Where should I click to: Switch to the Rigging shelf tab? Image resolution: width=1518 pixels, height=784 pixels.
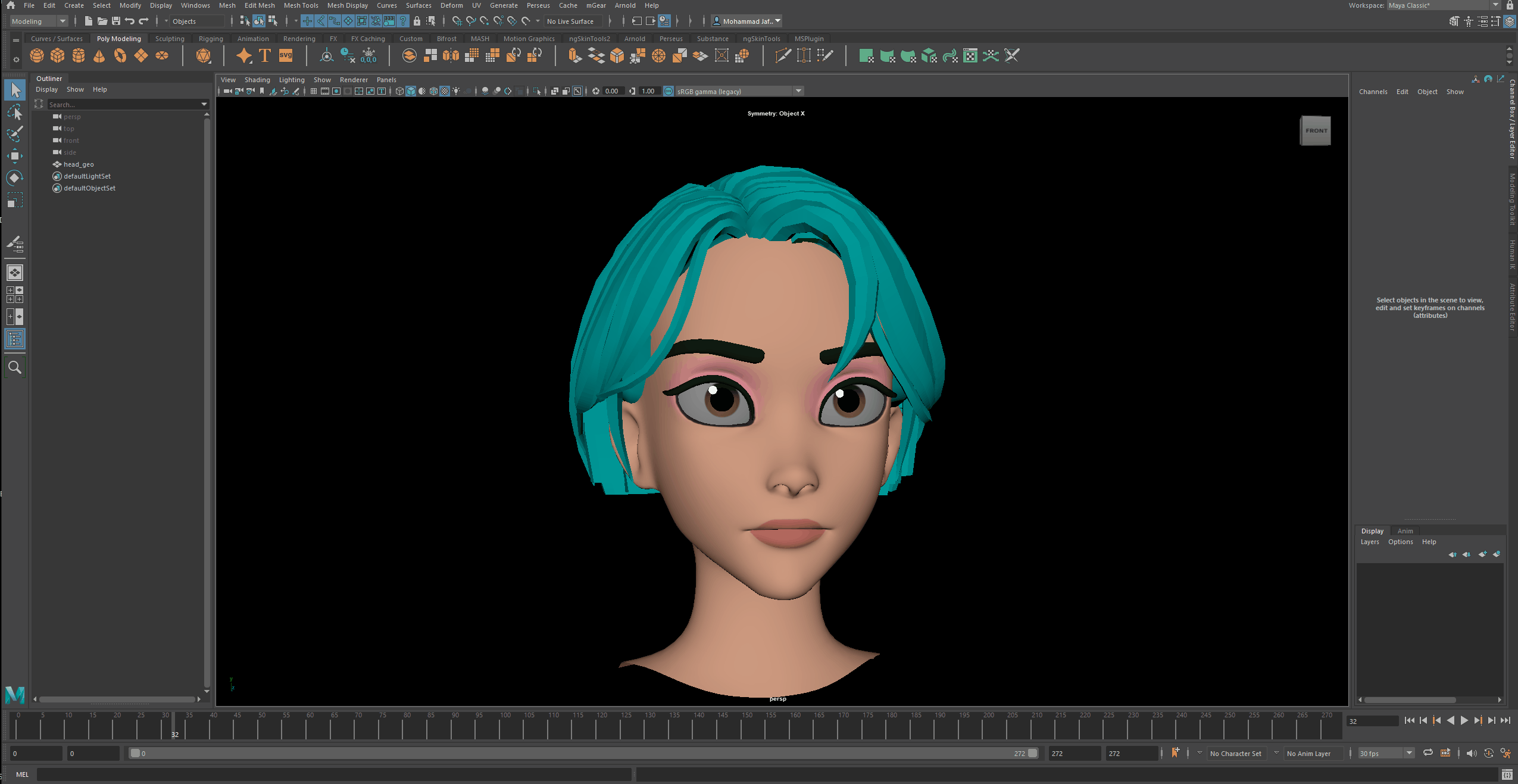point(211,39)
